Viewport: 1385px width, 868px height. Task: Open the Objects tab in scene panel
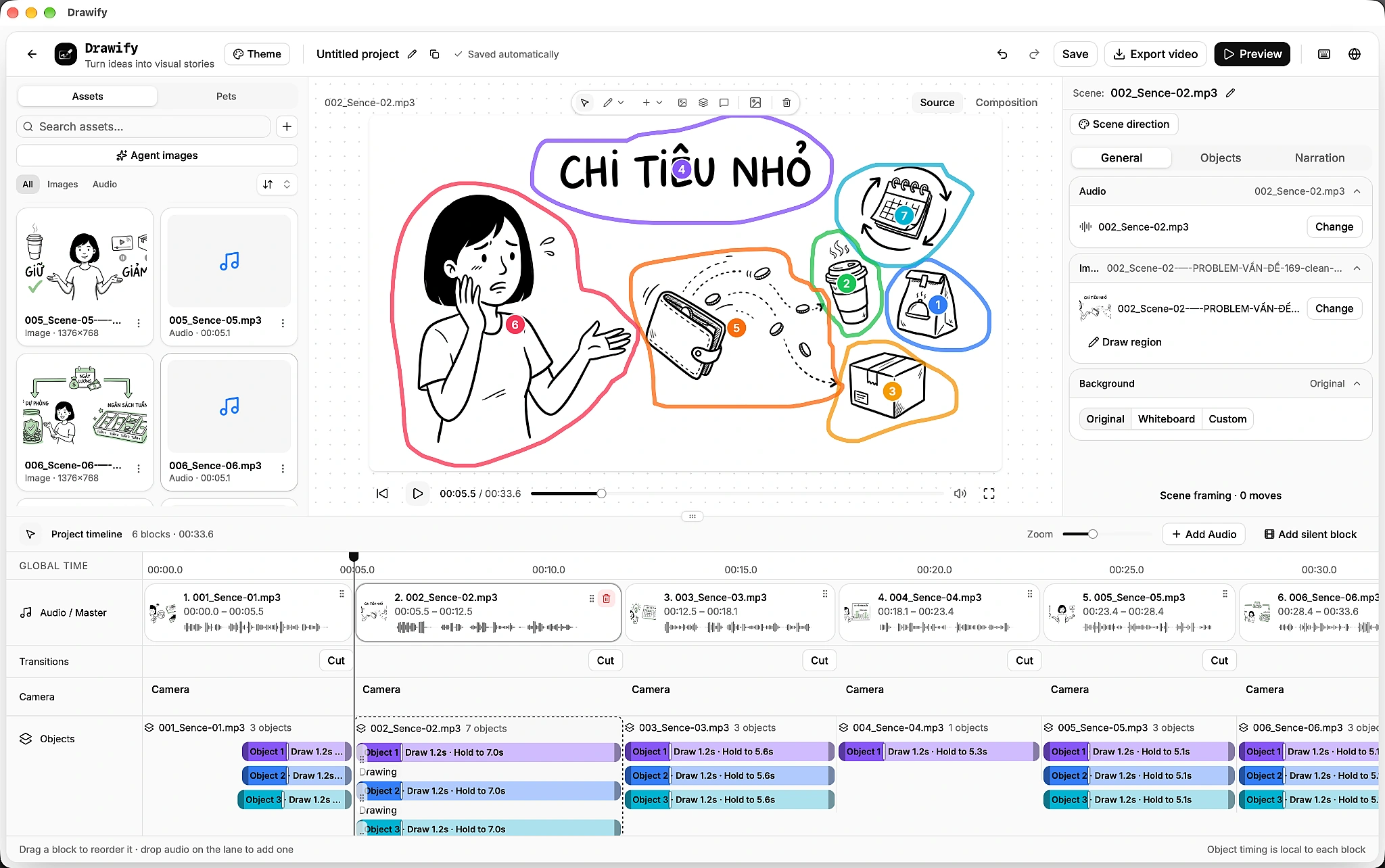(x=1220, y=158)
